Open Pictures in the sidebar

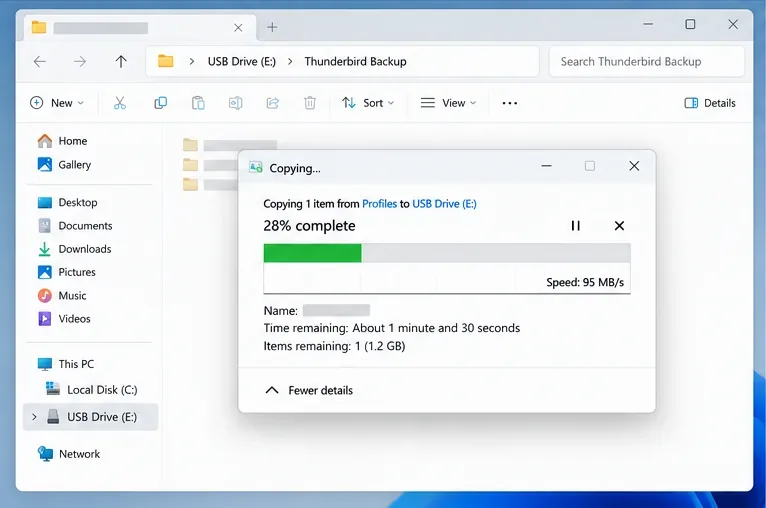click(x=66, y=272)
